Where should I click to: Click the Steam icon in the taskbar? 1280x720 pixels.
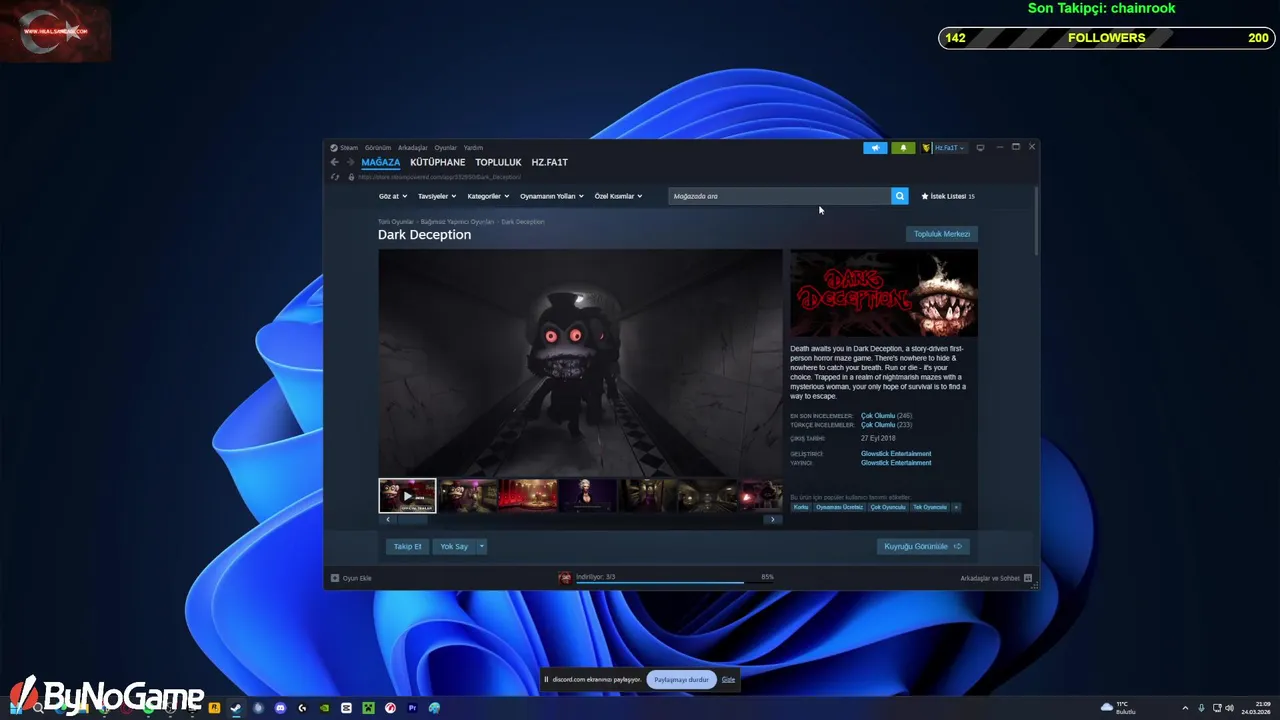(x=236, y=708)
